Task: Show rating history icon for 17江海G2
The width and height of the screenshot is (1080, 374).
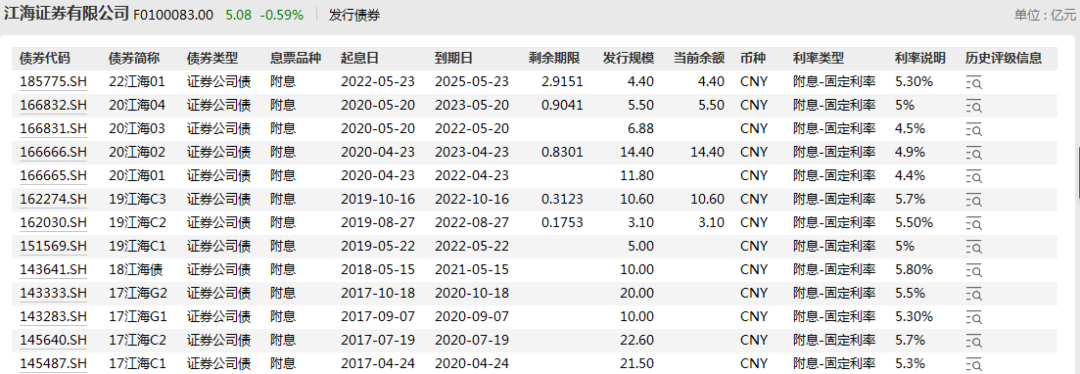Action: tap(974, 293)
